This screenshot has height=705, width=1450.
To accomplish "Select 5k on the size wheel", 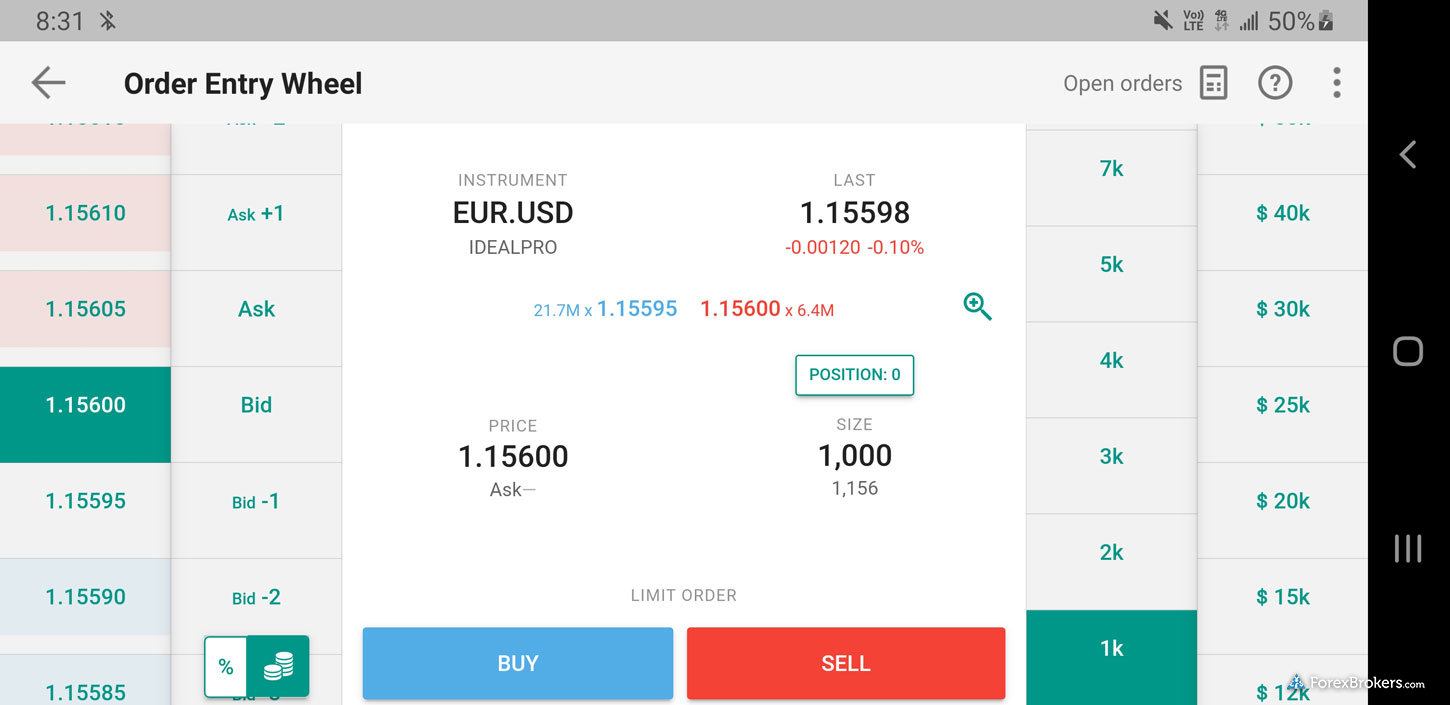I will pyautogui.click(x=1111, y=265).
